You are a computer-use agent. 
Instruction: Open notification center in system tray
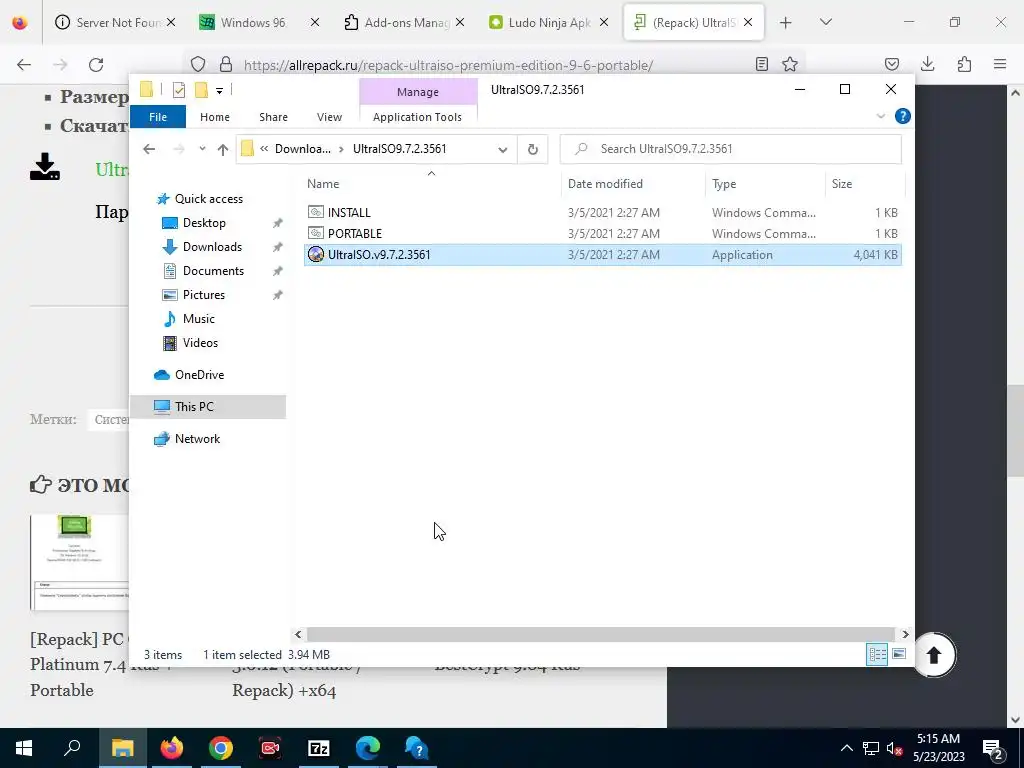tap(992, 748)
